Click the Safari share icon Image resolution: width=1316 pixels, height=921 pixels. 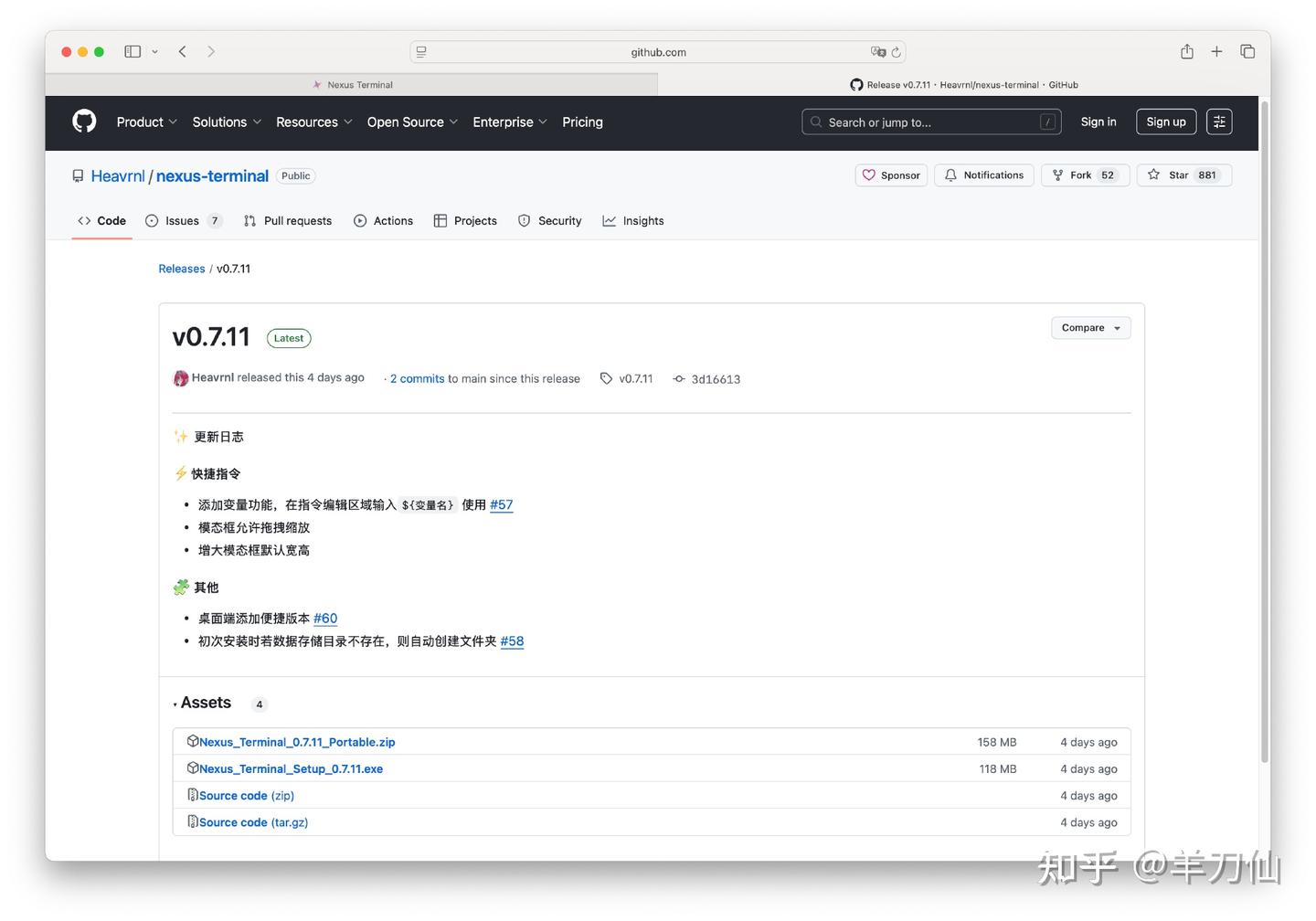[1186, 51]
